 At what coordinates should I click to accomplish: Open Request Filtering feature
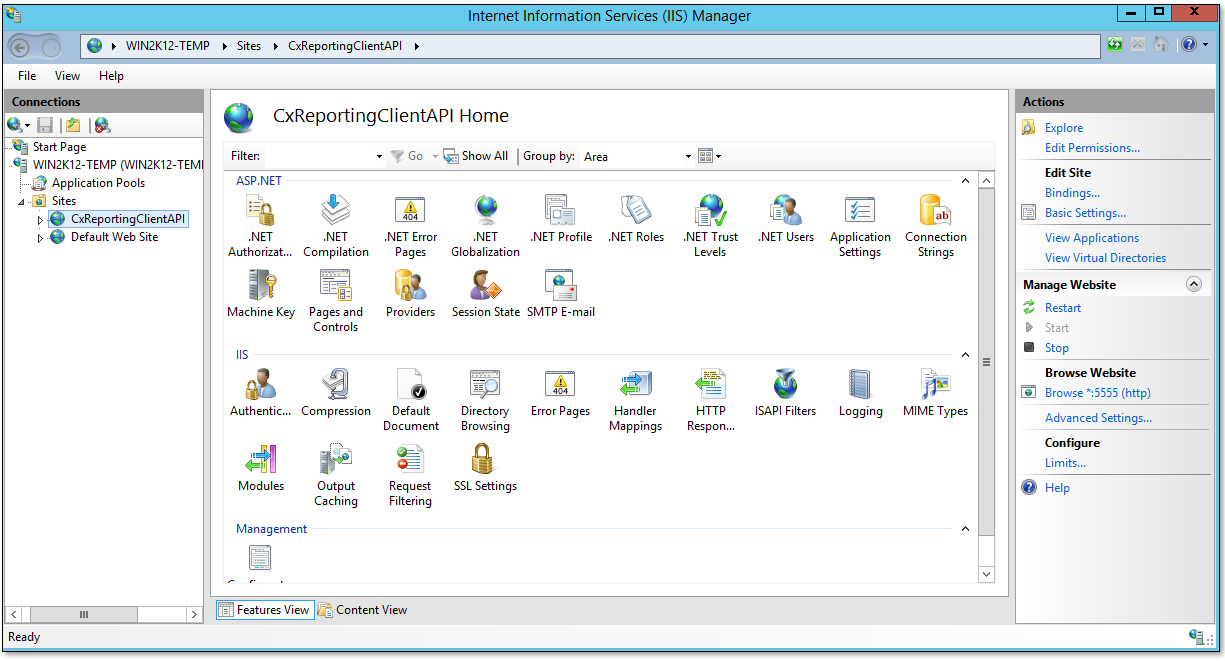pyautogui.click(x=410, y=475)
